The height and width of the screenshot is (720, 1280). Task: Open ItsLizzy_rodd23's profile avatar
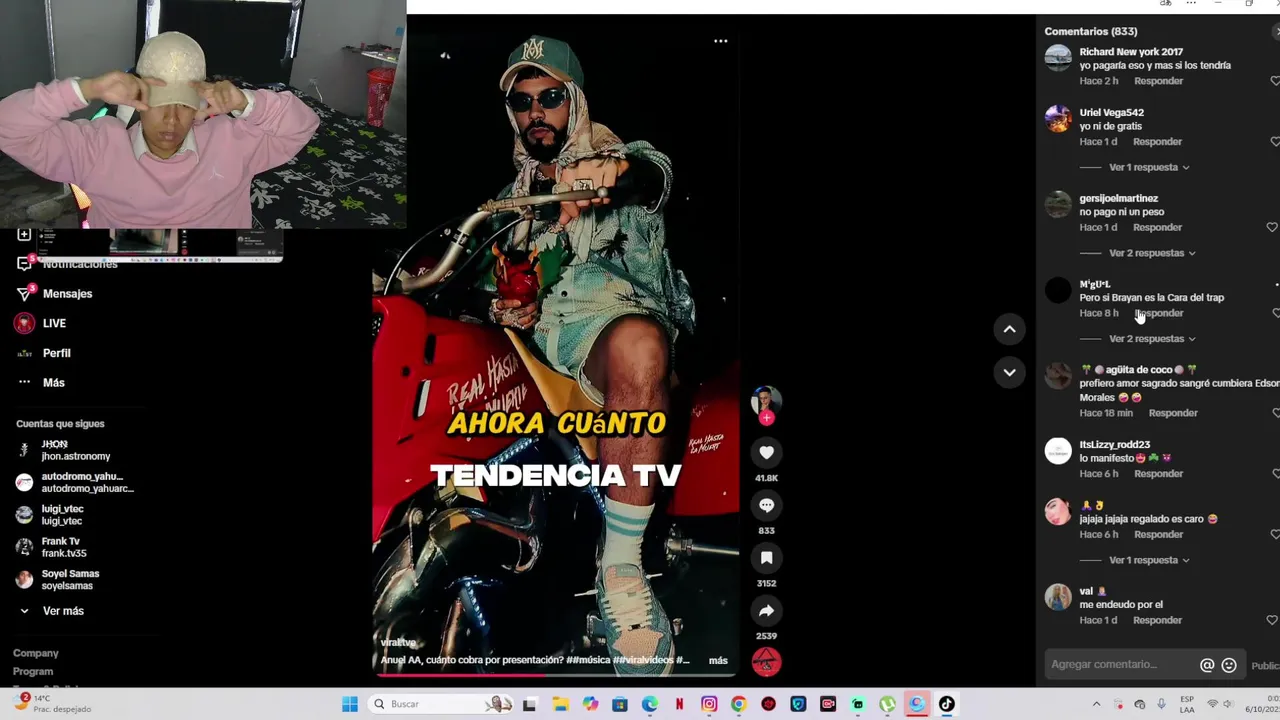[1058, 451]
